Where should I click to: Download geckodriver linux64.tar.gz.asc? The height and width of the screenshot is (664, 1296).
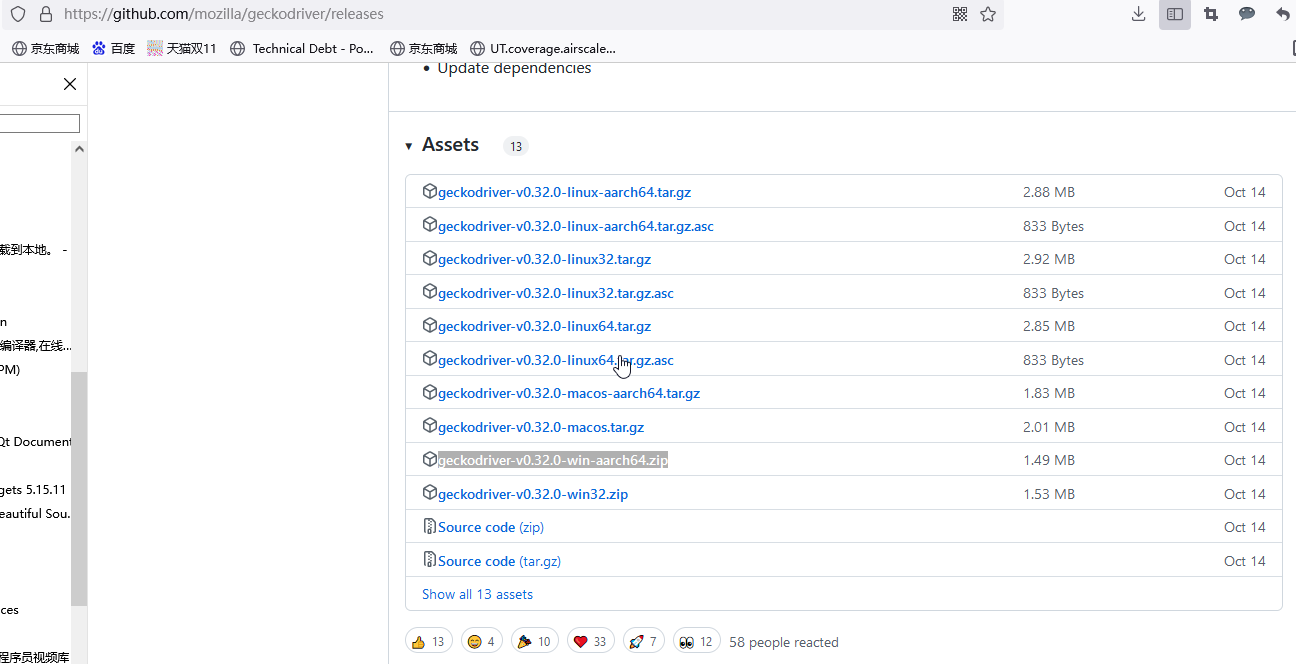point(556,360)
